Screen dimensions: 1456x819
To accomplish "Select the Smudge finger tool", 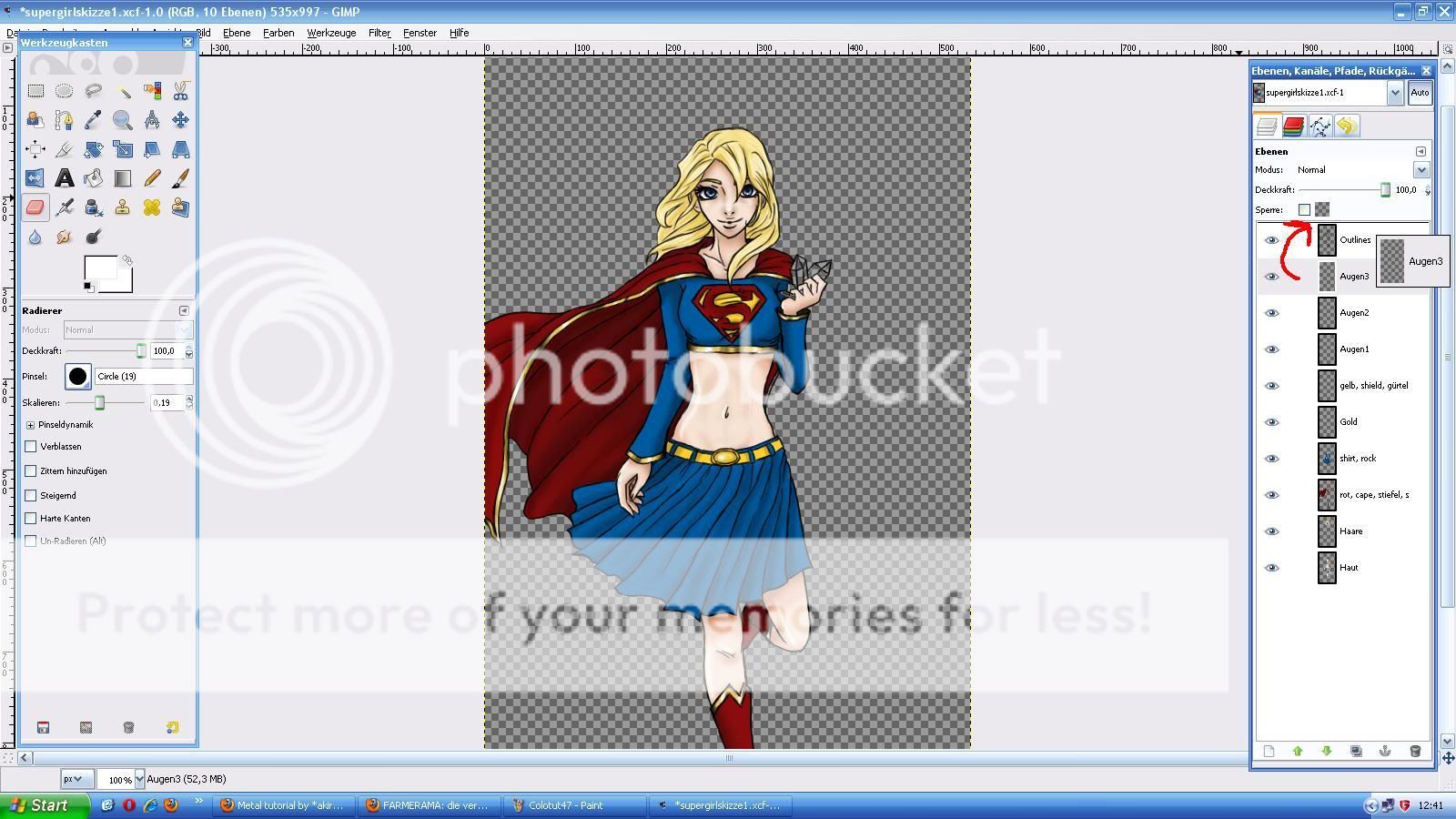I will (x=65, y=237).
